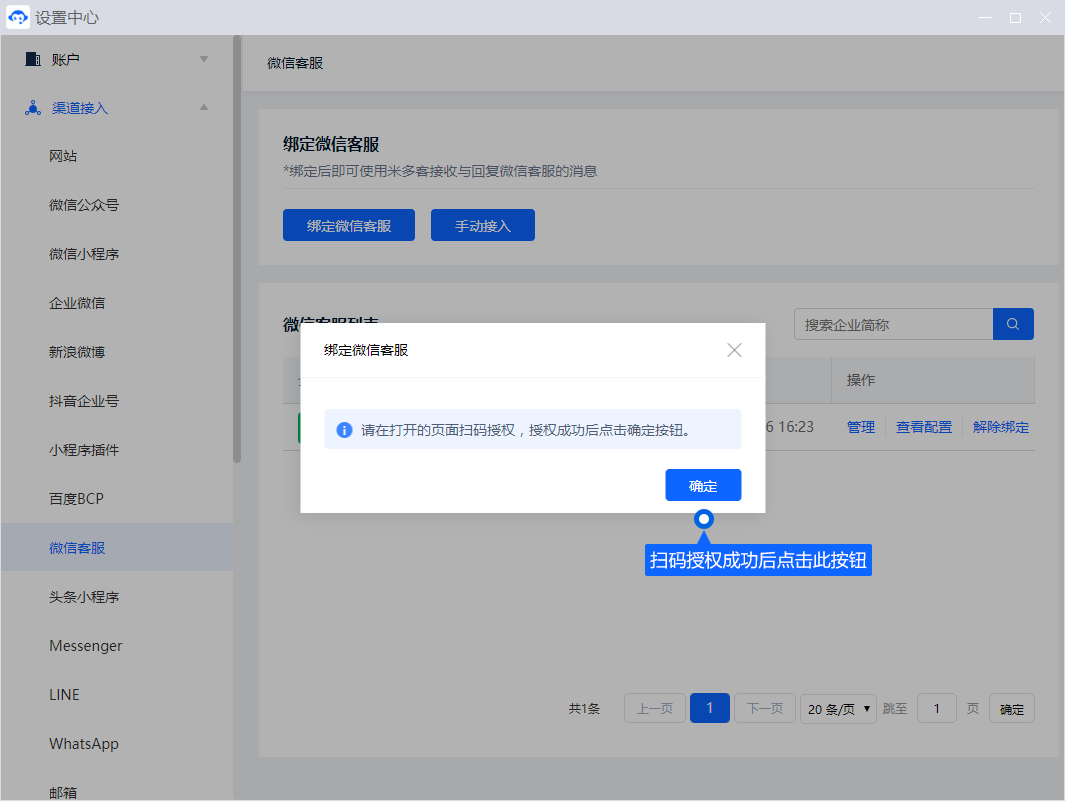Click the 绑定微信客服 blue button

(348, 226)
